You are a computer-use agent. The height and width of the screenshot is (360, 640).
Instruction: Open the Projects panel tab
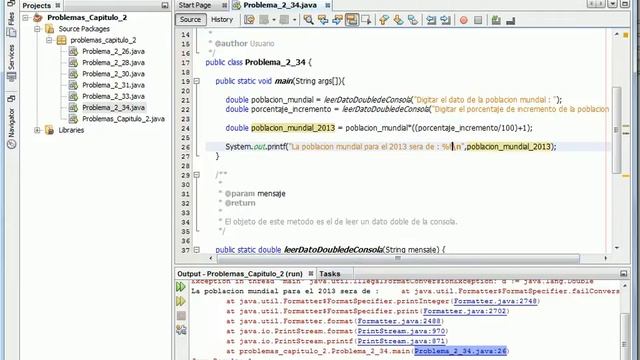[x=36, y=6]
